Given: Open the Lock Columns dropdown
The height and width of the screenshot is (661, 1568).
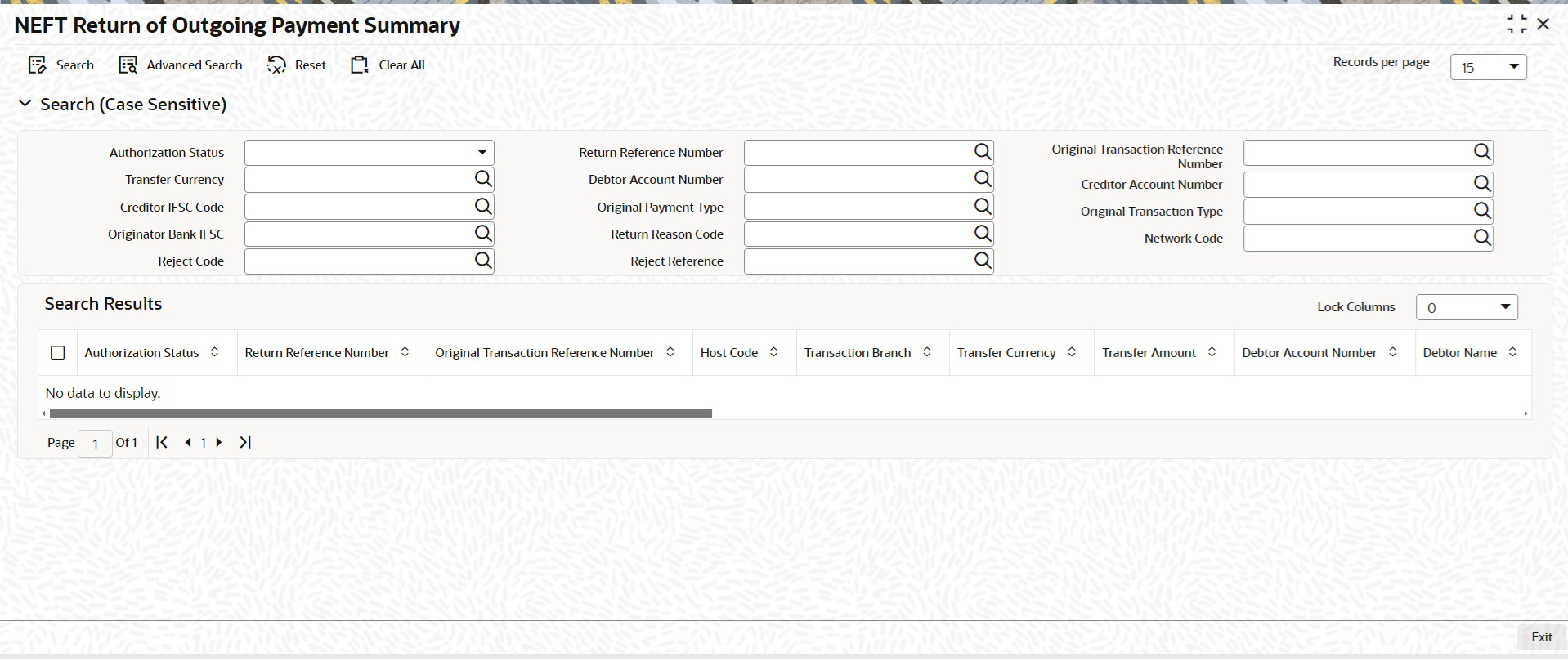Looking at the screenshot, I should (x=1467, y=307).
